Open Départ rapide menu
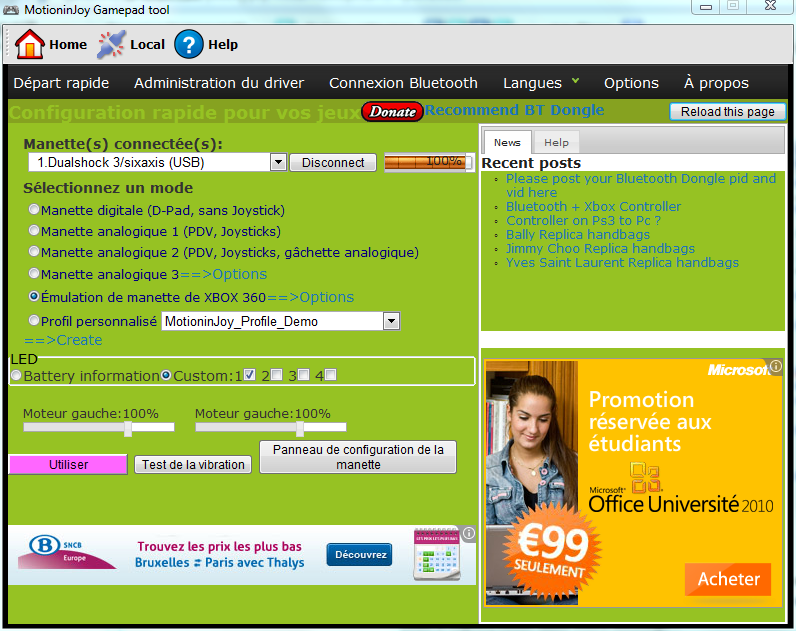 point(61,83)
